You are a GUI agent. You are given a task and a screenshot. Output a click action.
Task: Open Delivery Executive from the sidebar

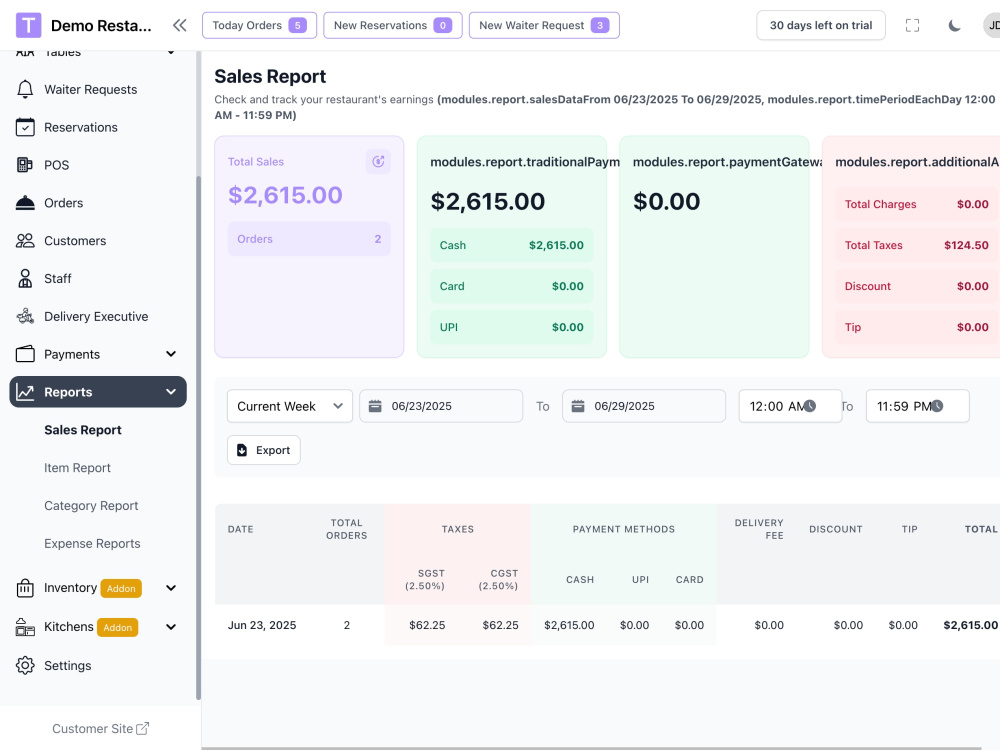(98, 316)
